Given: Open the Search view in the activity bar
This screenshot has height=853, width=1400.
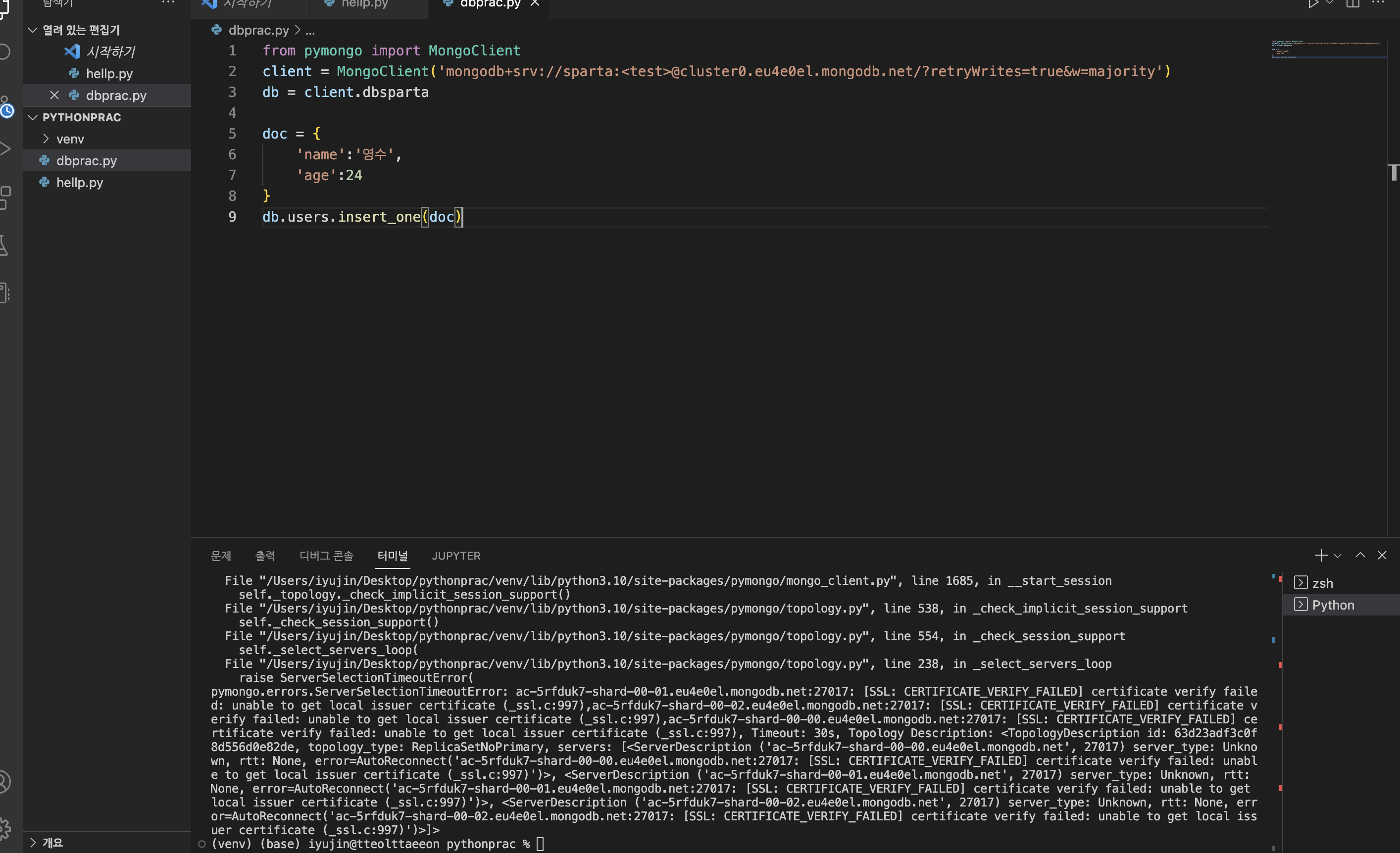Looking at the screenshot, I should [4, 51].
